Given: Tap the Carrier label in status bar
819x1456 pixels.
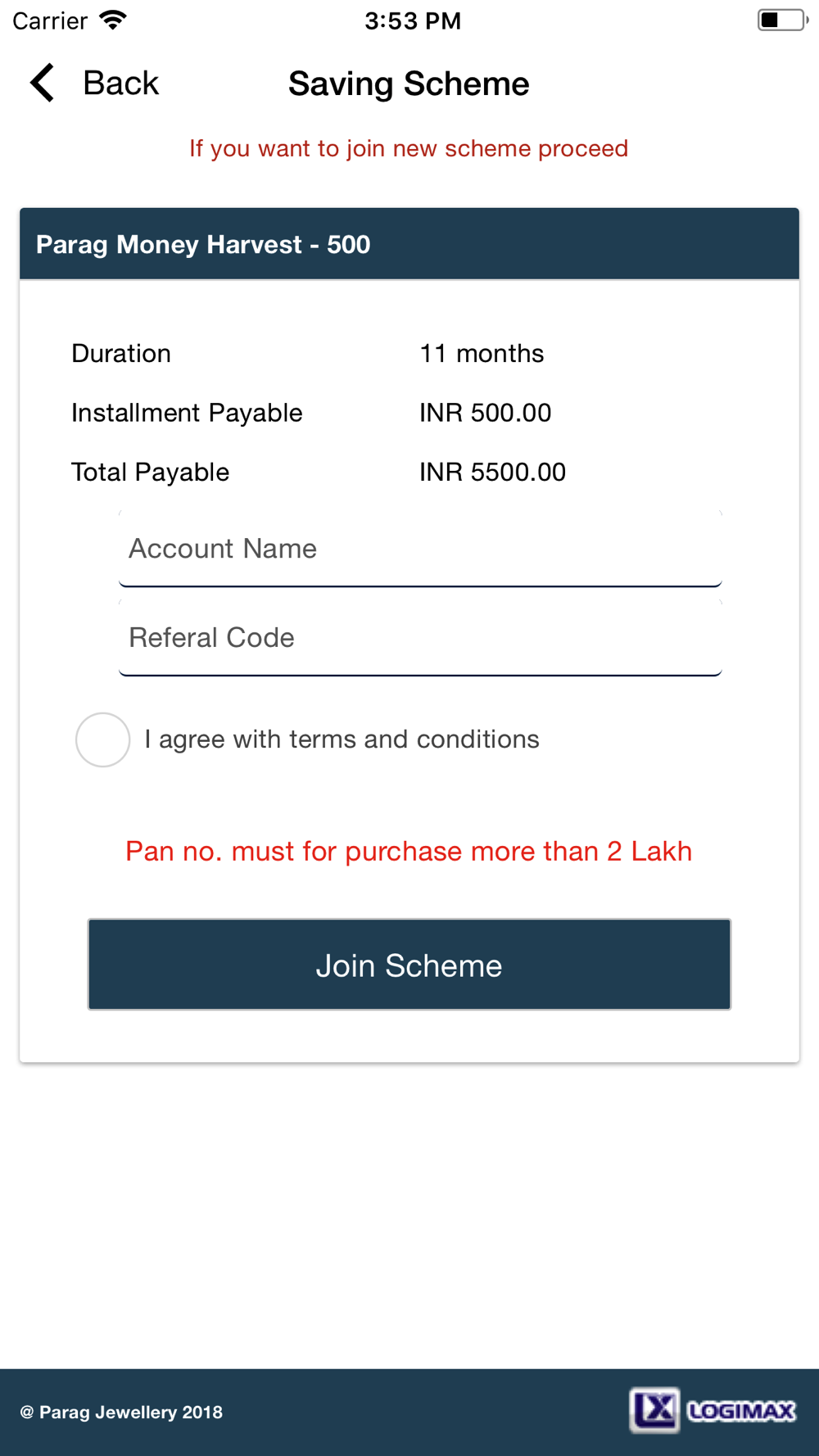Looking at the screenshot, I should pyautogui.click(x=50, y=20).
